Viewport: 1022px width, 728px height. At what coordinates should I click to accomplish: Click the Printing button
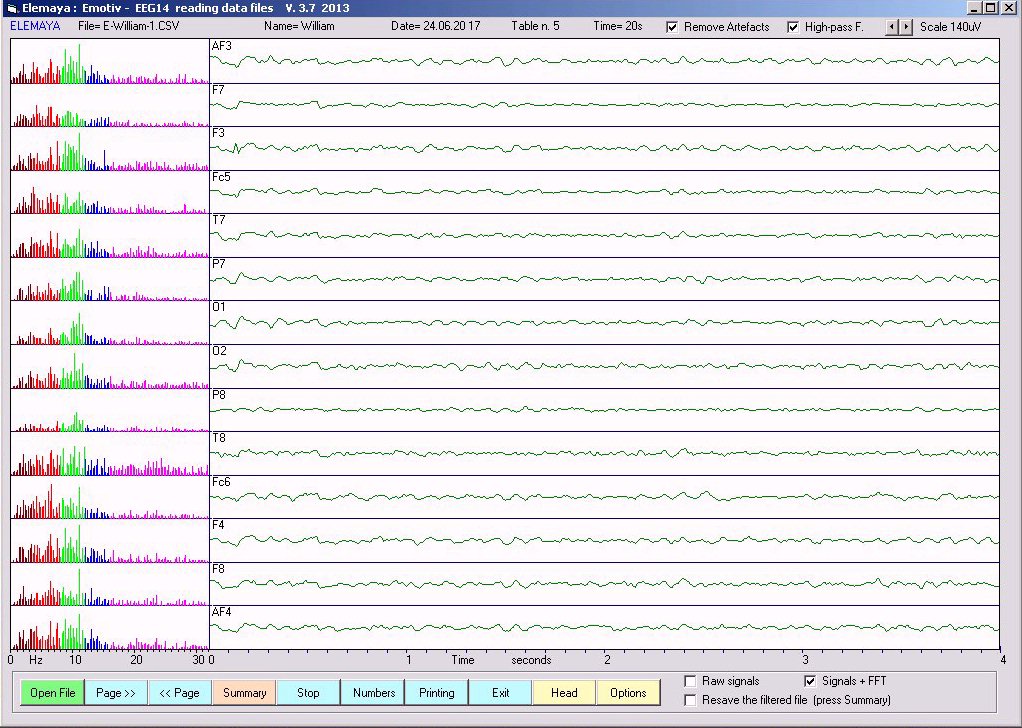coord(436,692)
